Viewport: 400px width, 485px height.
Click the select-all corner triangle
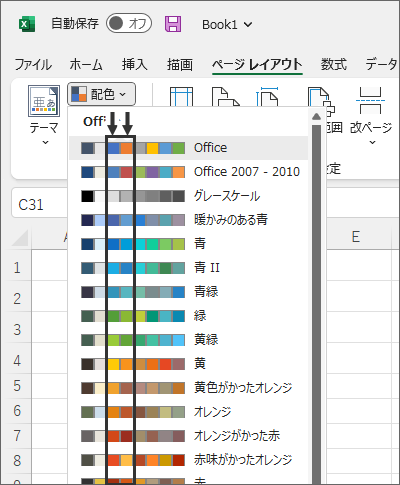point(20,238)
